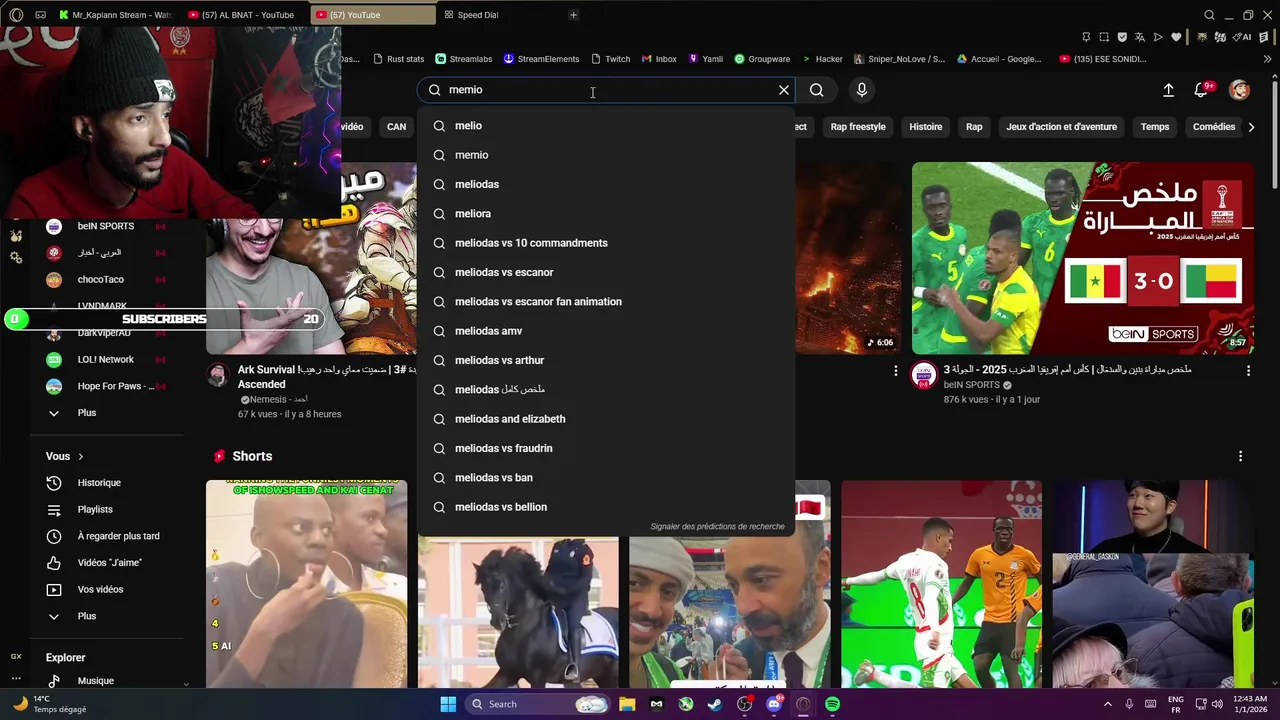Expand subscriptions list with 'Plus' chevron
1280x720 pixels.
pyautogui.click(x=54, y=413)
